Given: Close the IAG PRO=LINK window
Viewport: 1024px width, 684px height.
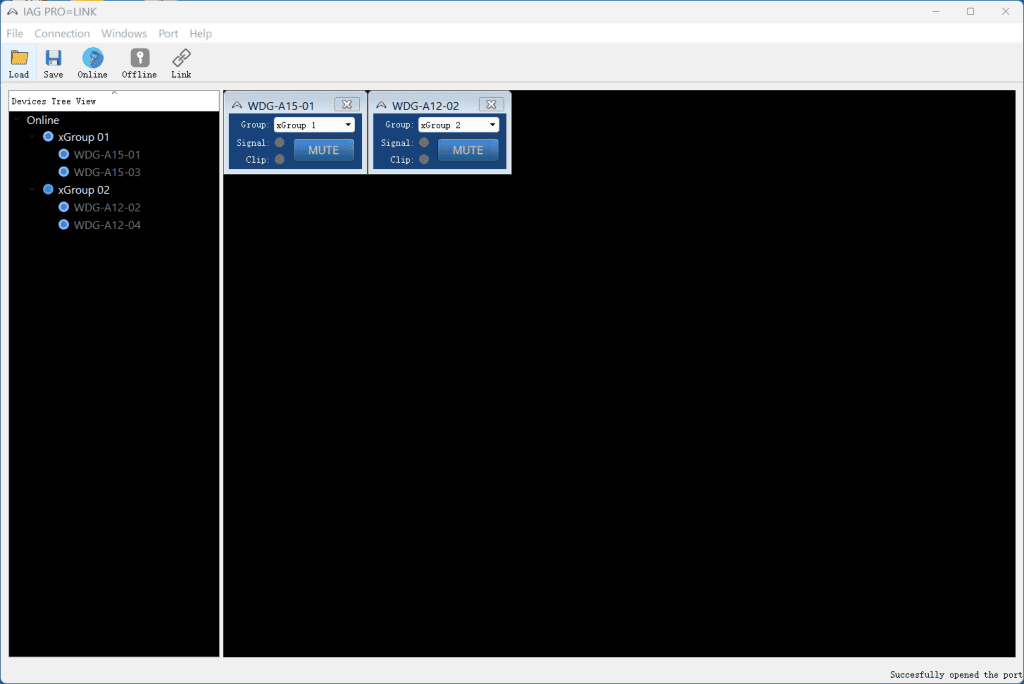Looking at the screenshot, I should [1006, 12].
